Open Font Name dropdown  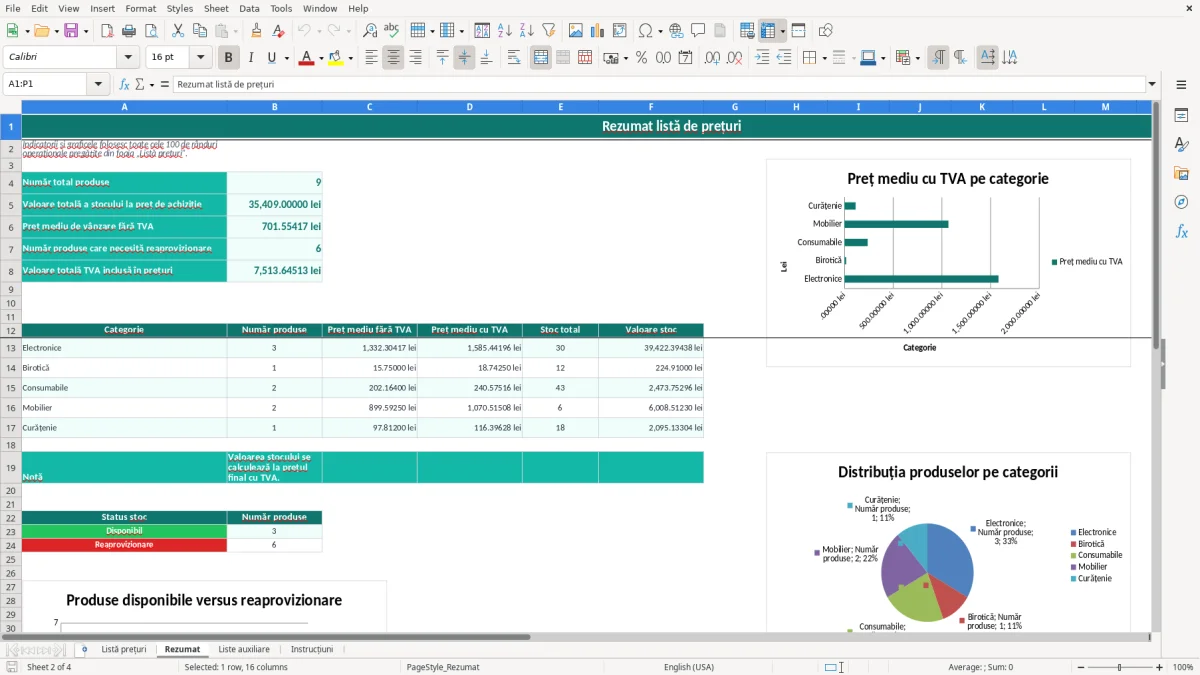[127, 58]
